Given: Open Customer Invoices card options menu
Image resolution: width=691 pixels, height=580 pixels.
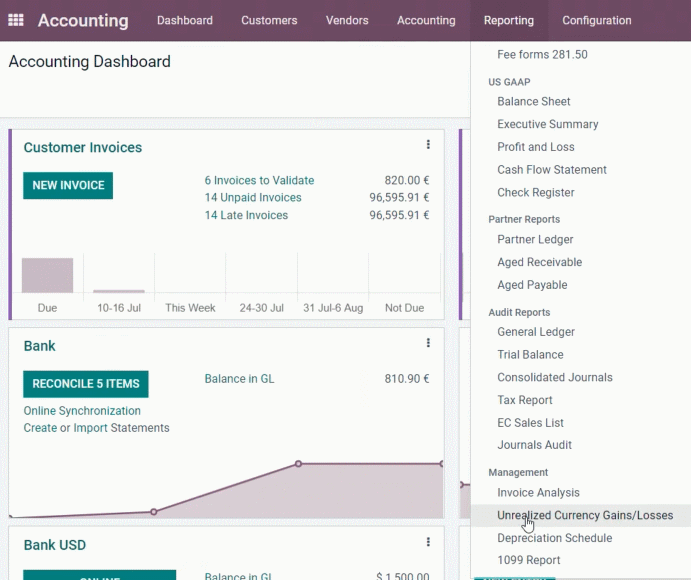Looking at the screenshot, I should [x=428, y=145].
